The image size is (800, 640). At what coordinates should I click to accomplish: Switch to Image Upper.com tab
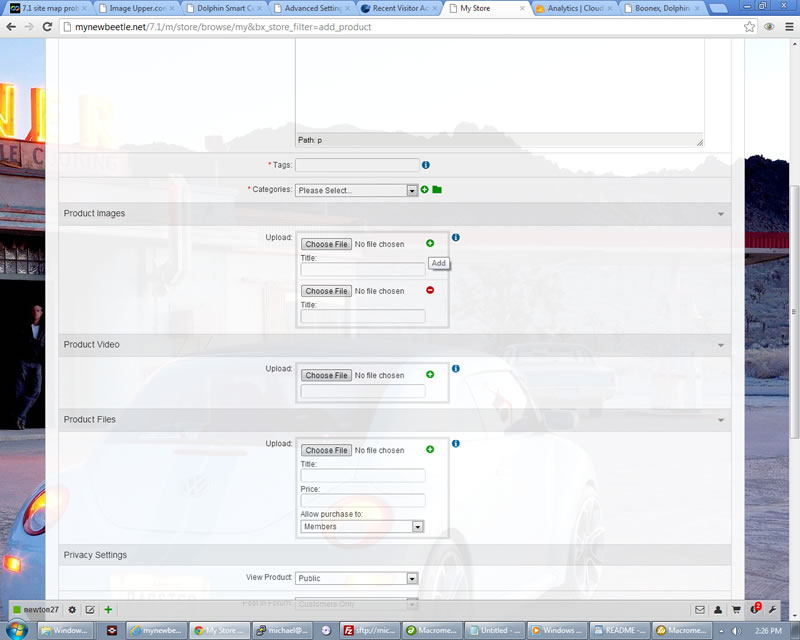coord(137,8)
